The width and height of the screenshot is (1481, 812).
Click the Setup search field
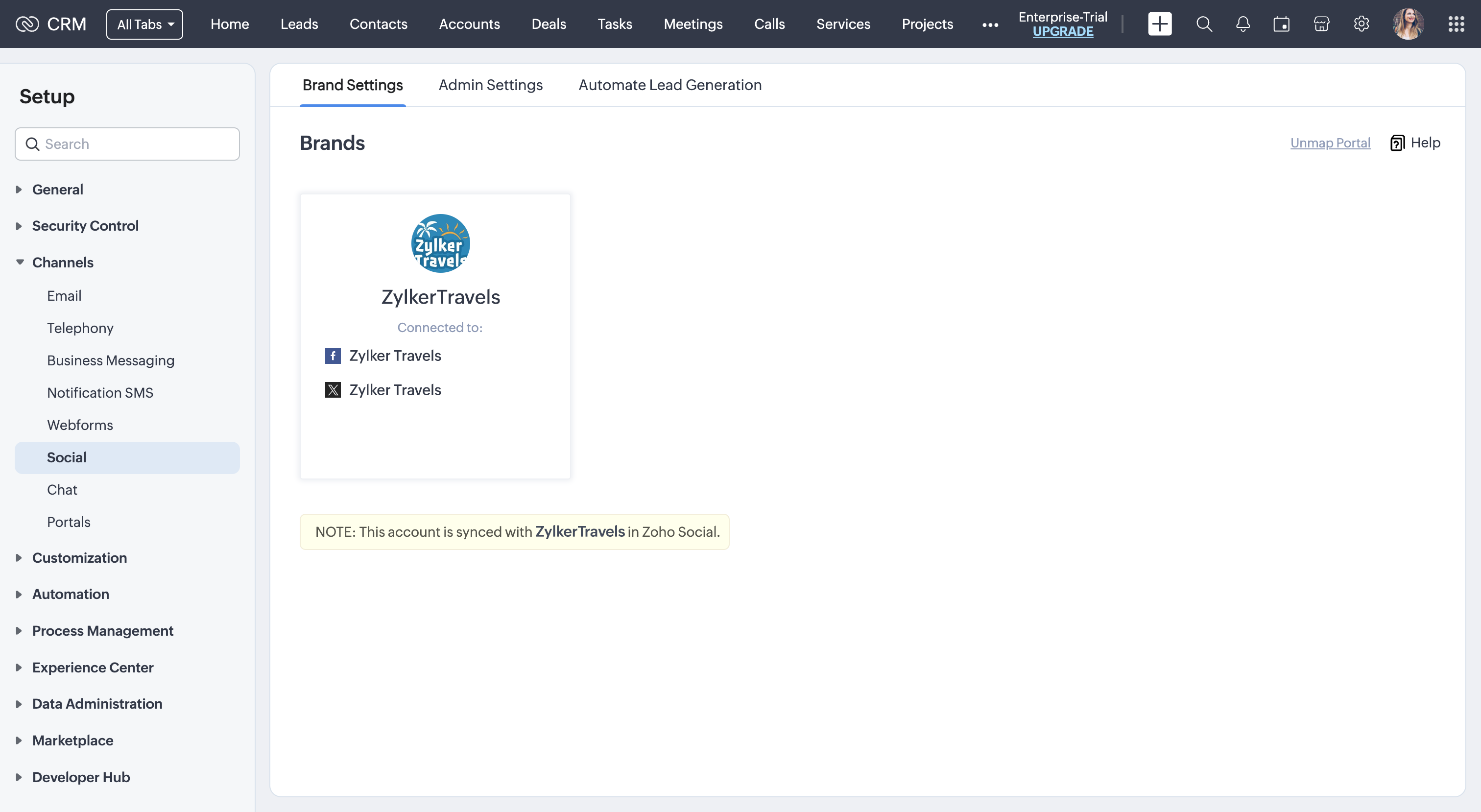pos(127,144)
